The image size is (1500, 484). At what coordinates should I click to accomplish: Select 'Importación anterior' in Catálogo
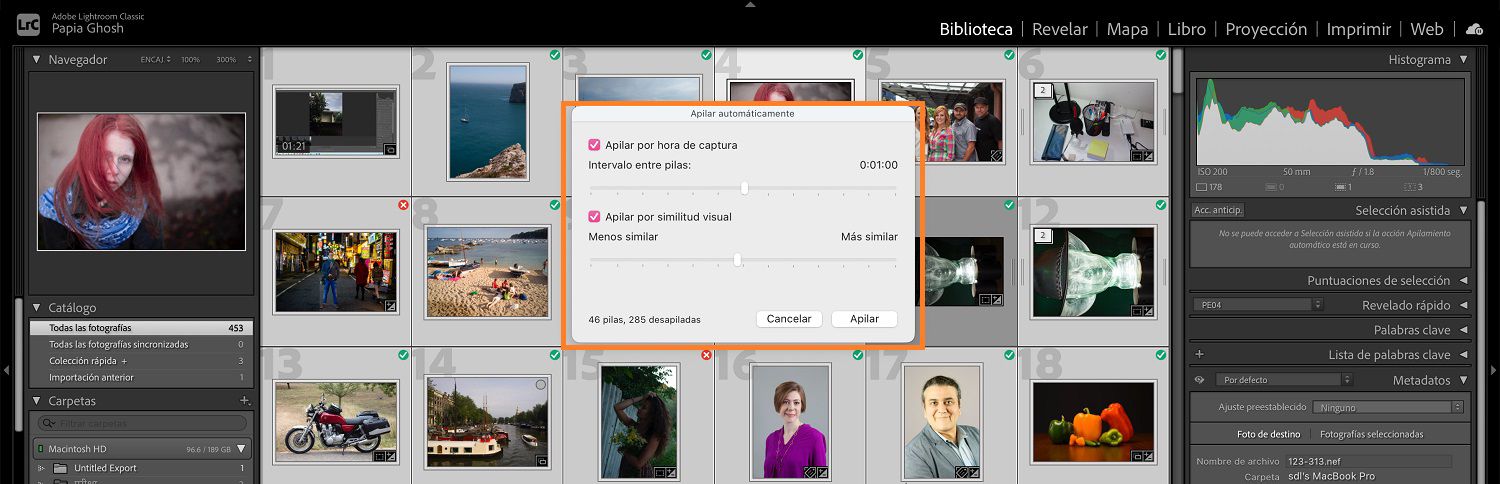click(142, 377)
